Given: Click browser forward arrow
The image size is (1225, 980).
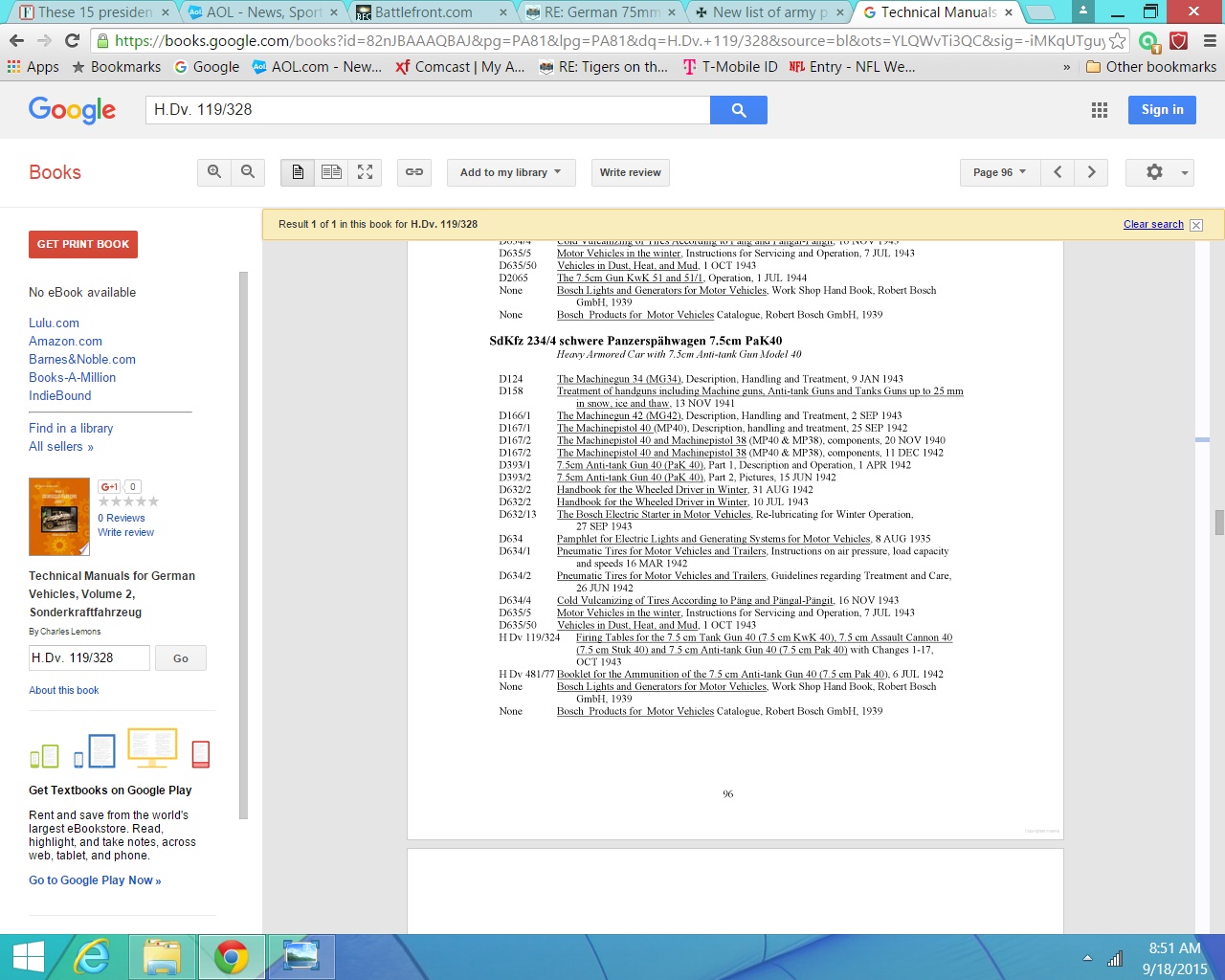Looking at the screenshot, I should point(44,40).
